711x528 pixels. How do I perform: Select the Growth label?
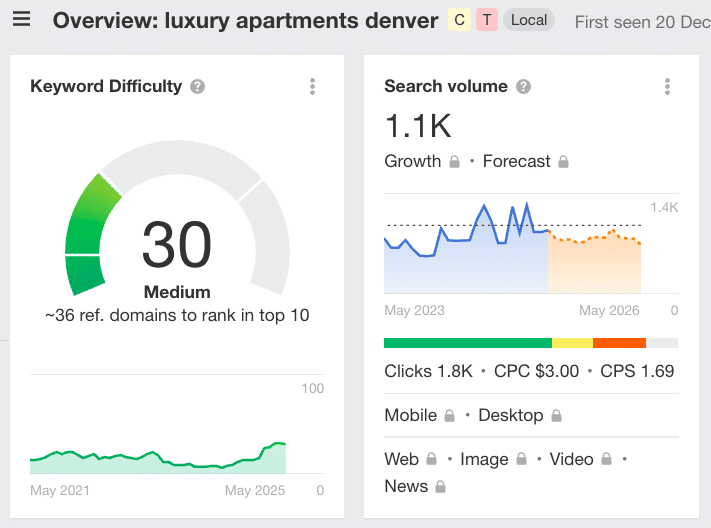pos(413,161)
